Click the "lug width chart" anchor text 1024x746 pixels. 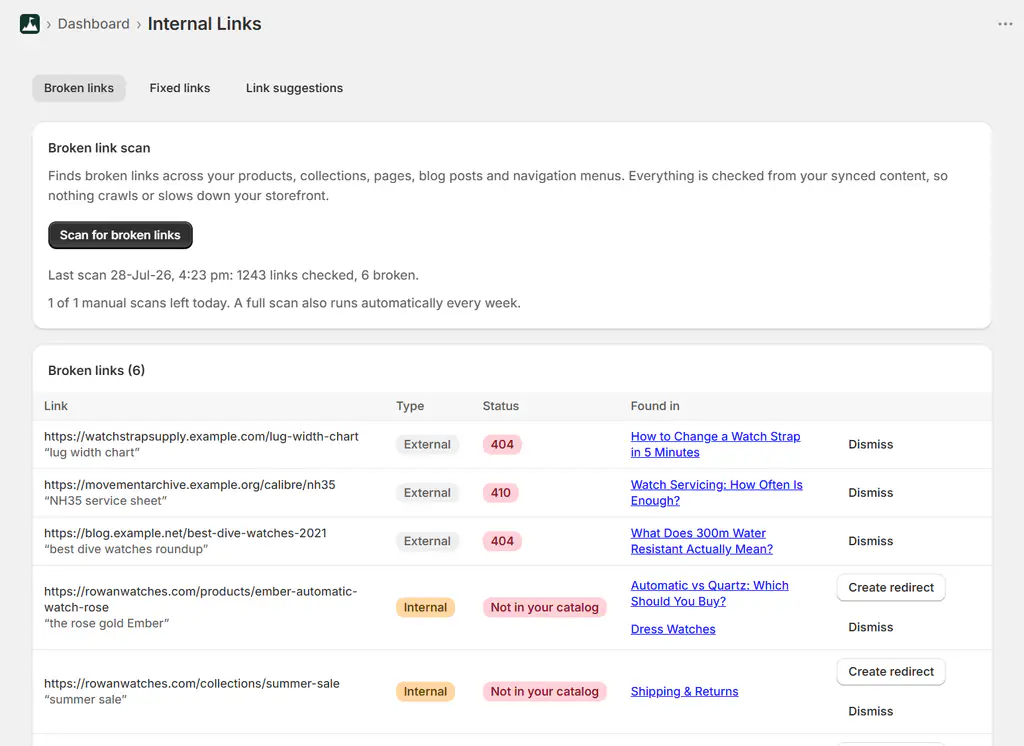point(92,453)
